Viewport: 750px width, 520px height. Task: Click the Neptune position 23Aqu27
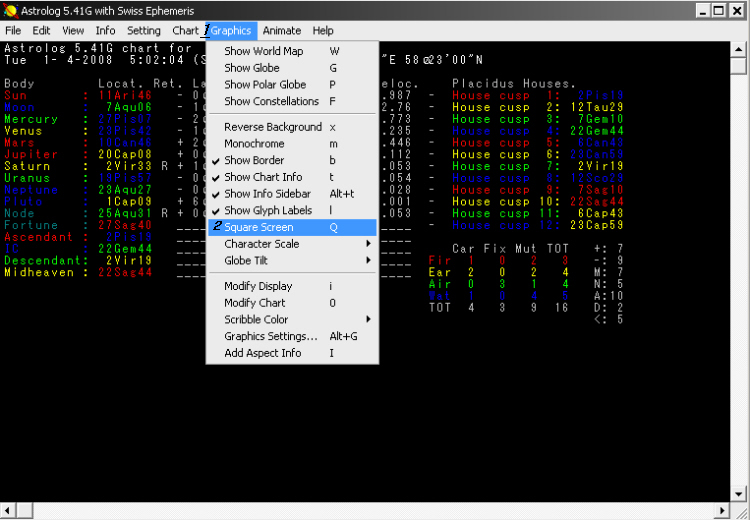[125, 190]
